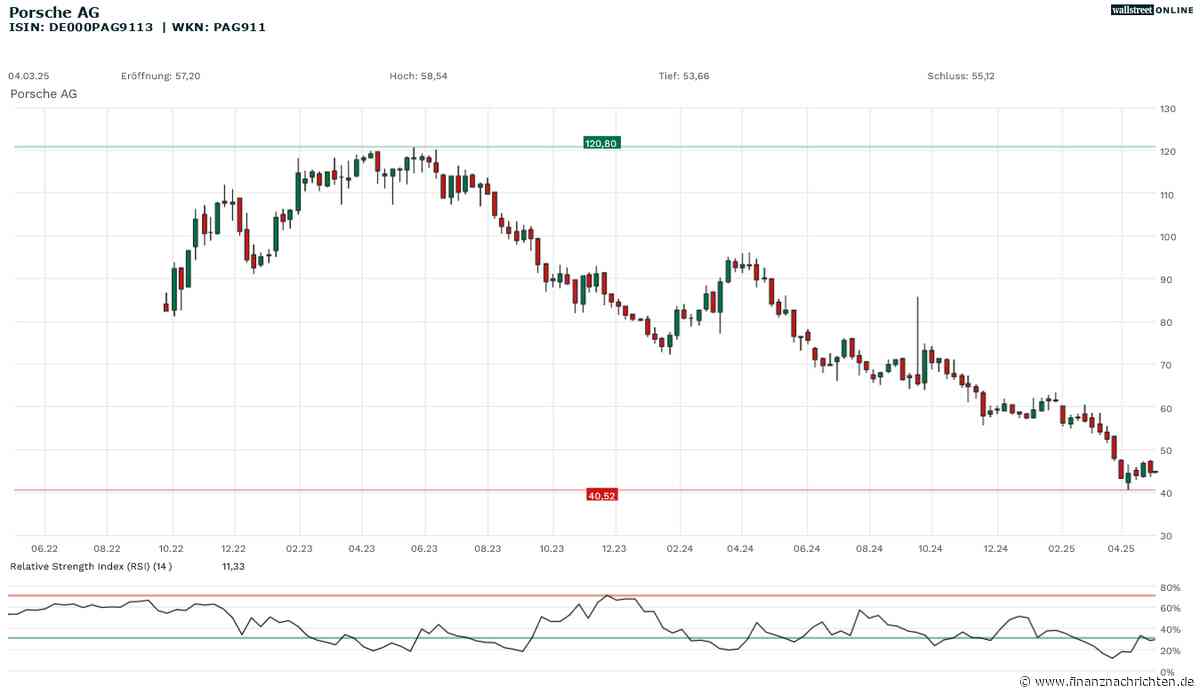Click the 60 price axis label
This screenshot has height=696, width=1200.
pyautogui.click(x=1165, y=408)
